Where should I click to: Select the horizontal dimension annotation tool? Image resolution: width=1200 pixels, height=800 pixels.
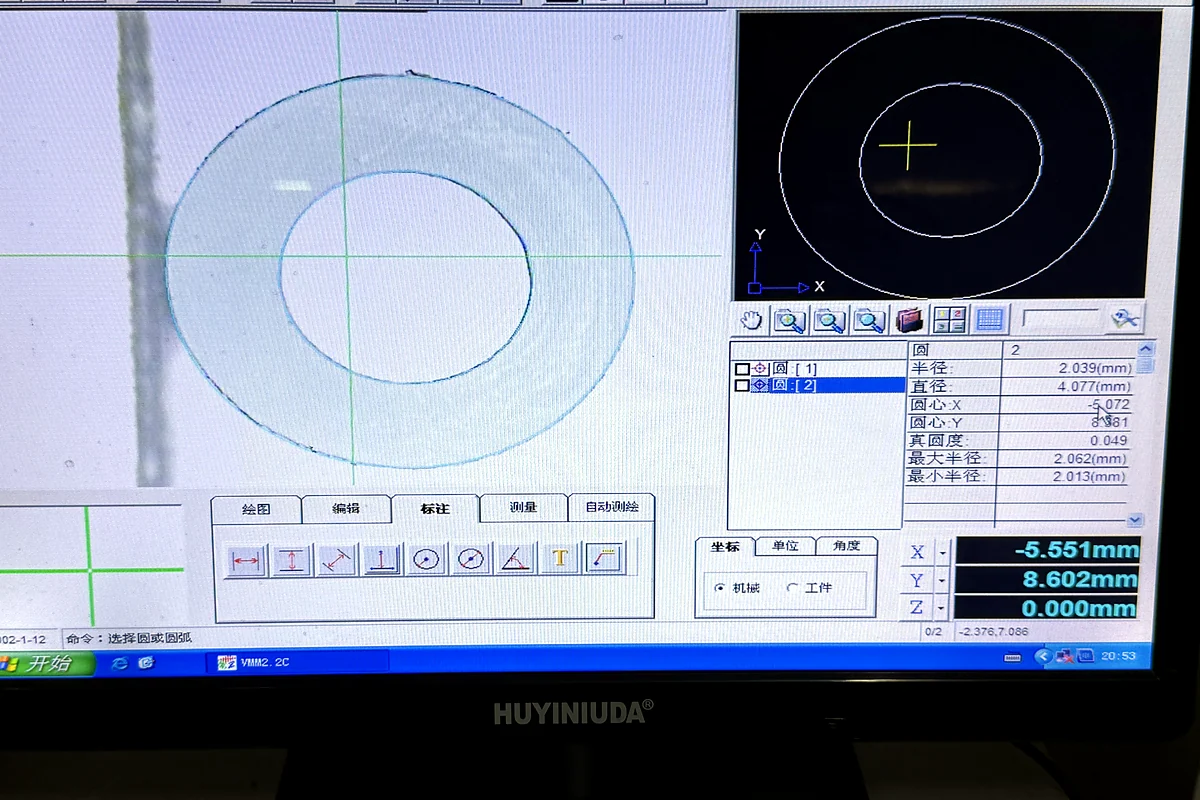coord(245,560)
